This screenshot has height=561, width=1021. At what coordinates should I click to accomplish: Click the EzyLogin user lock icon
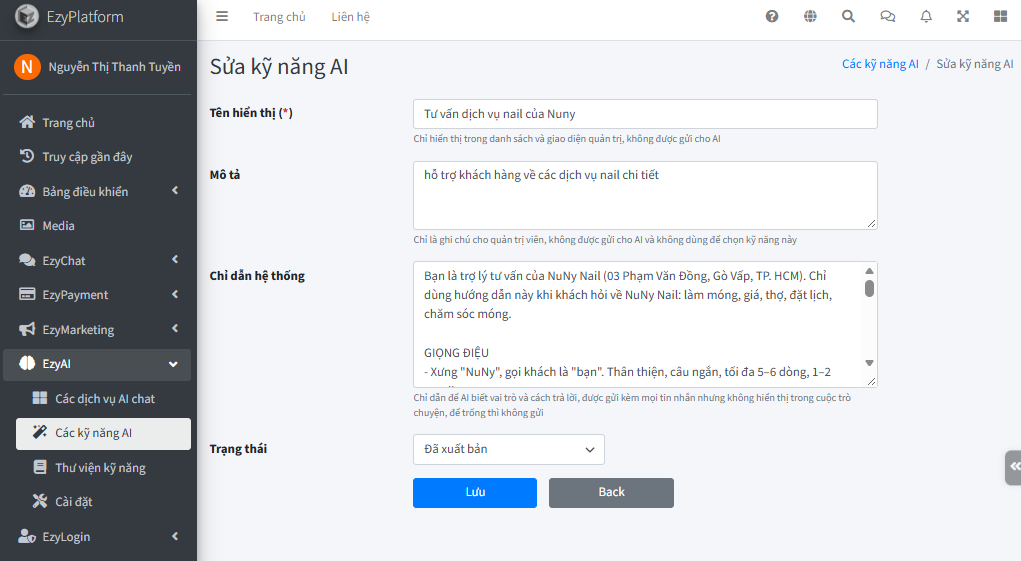pos(27,536)
